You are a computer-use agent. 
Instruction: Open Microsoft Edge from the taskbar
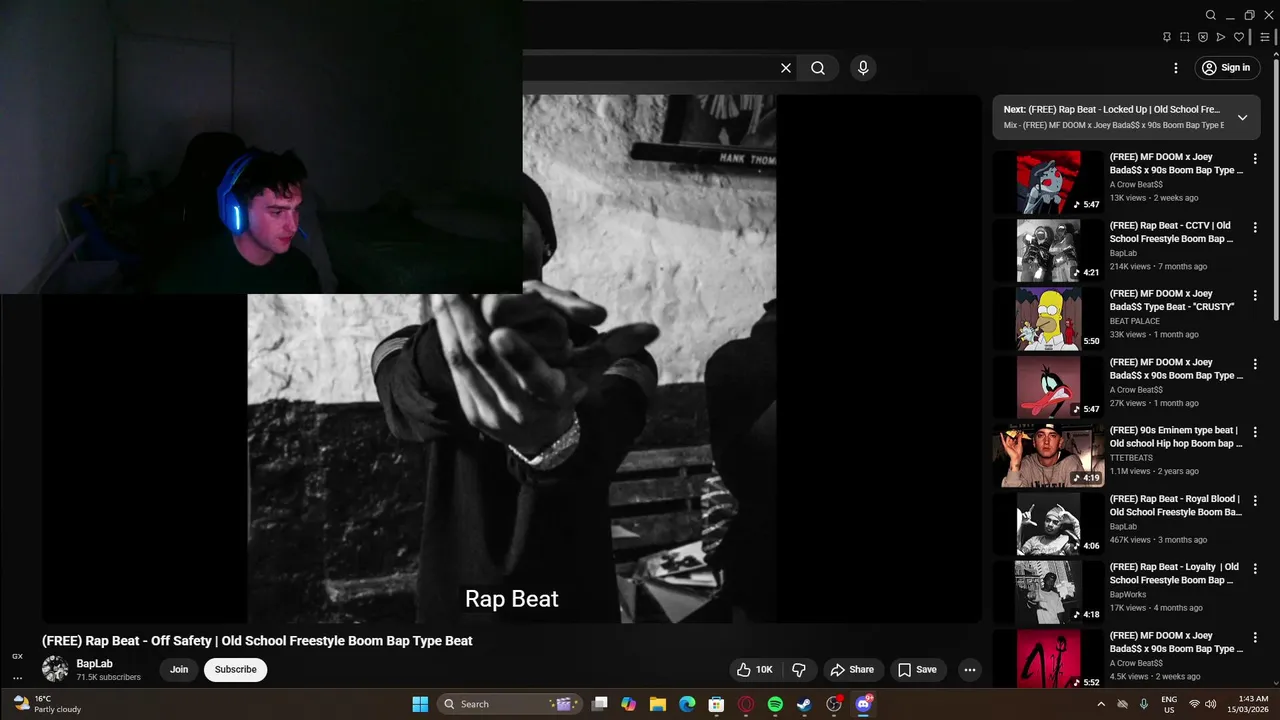(x=687, y=704)
